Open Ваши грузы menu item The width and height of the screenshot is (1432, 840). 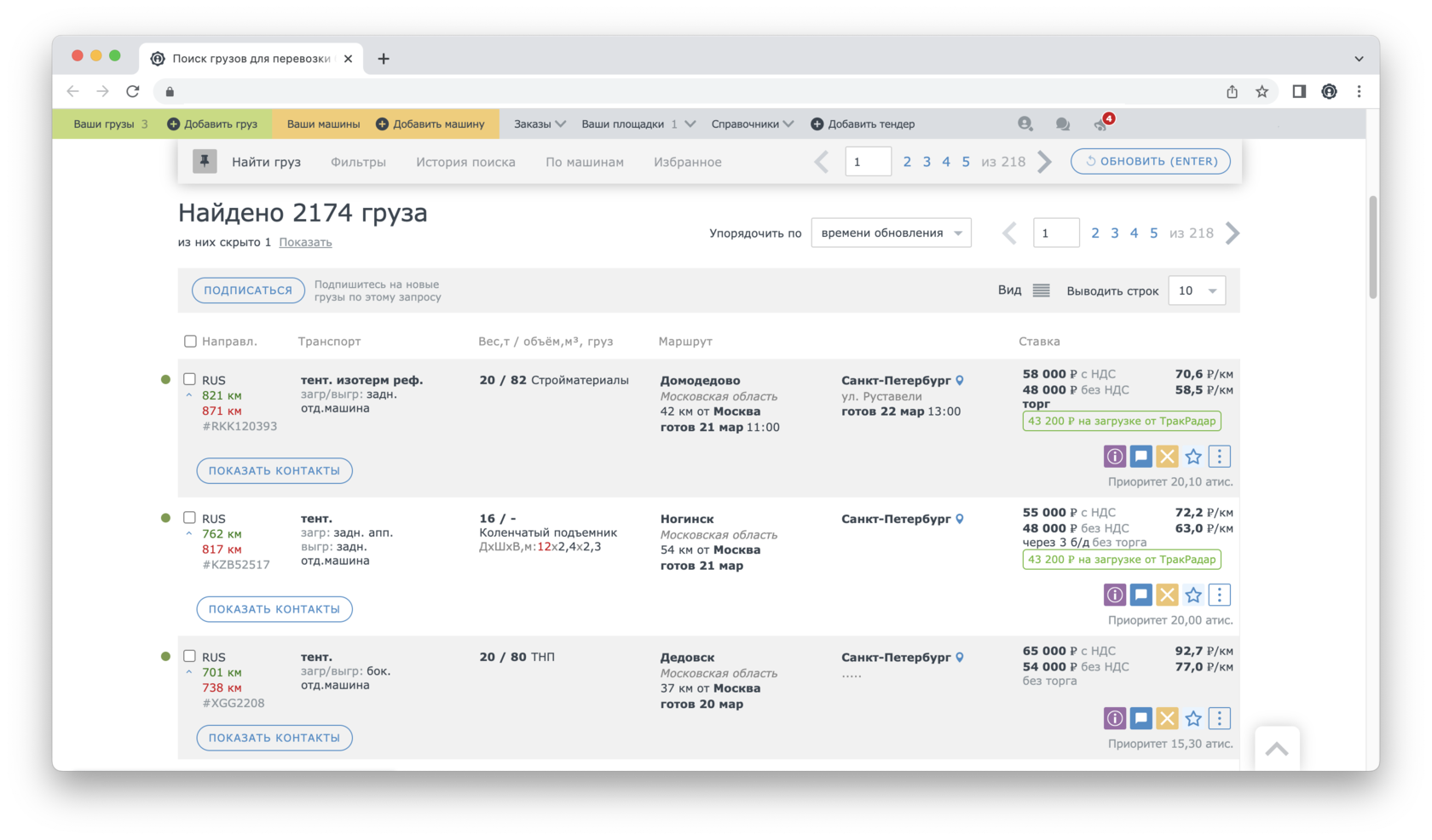(x=104, y=124)
